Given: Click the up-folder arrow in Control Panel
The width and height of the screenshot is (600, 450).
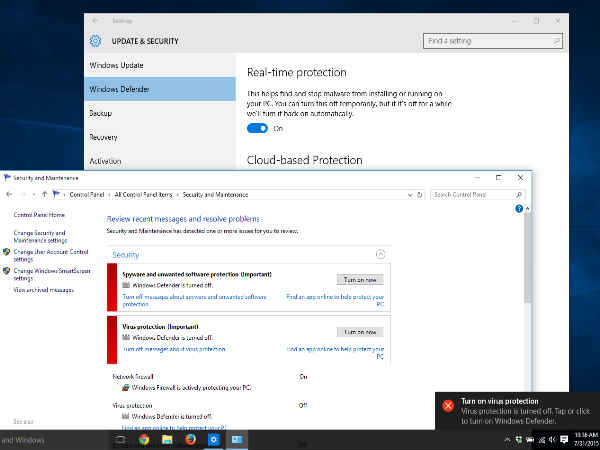Looking at the screenshot, I should pyautogui.click(x=44, y=194).
